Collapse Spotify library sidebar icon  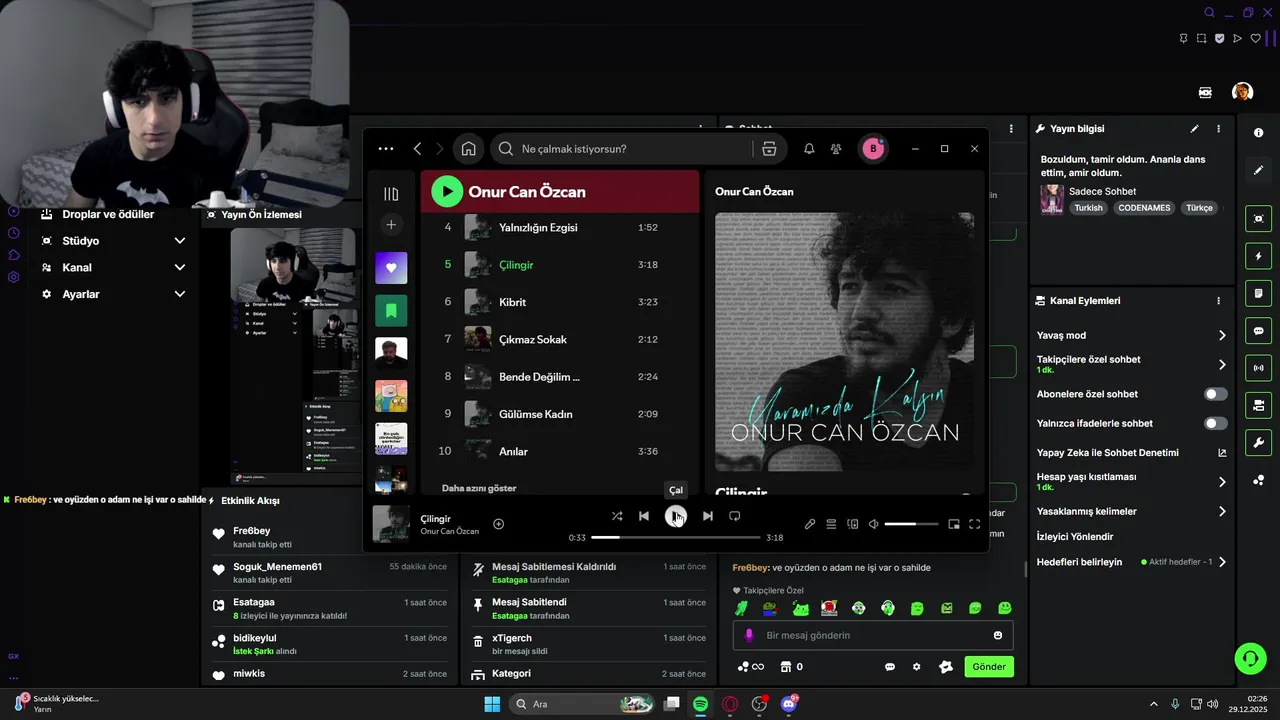[x=391, y=194]
